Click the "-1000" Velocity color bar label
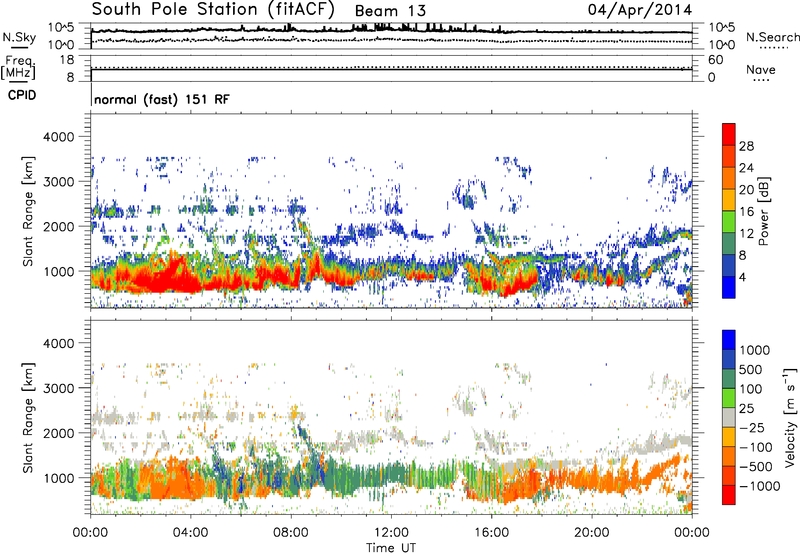The height and width of the screenshot is (554, 800). 759,486
